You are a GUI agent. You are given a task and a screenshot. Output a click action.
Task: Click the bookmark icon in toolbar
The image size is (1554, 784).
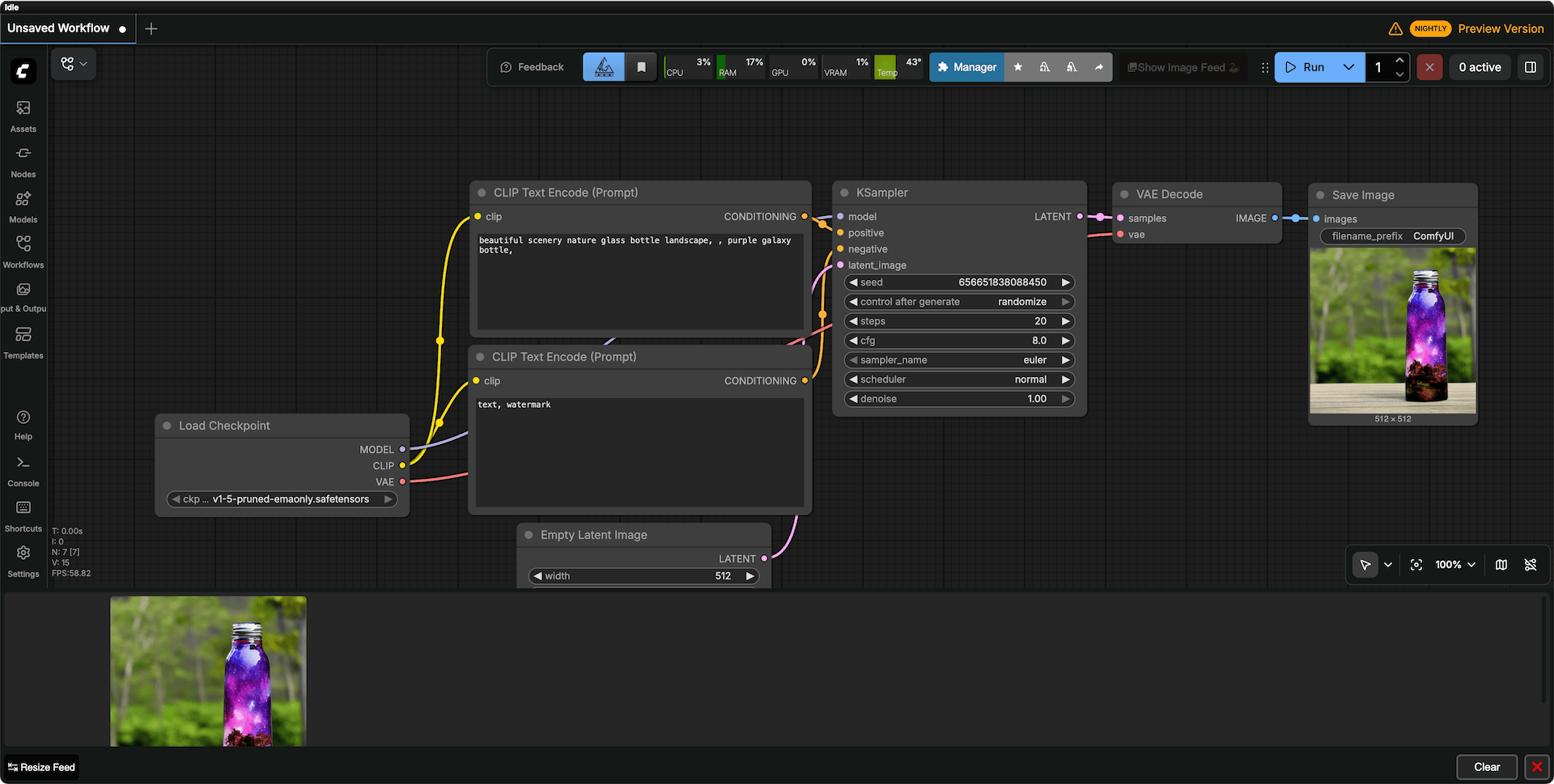click(x=641, y=67)
